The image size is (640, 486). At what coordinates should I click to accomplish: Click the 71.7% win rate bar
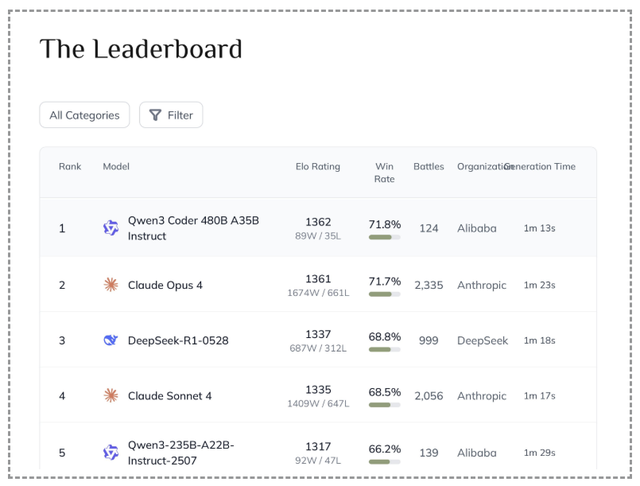click(384, 294)
